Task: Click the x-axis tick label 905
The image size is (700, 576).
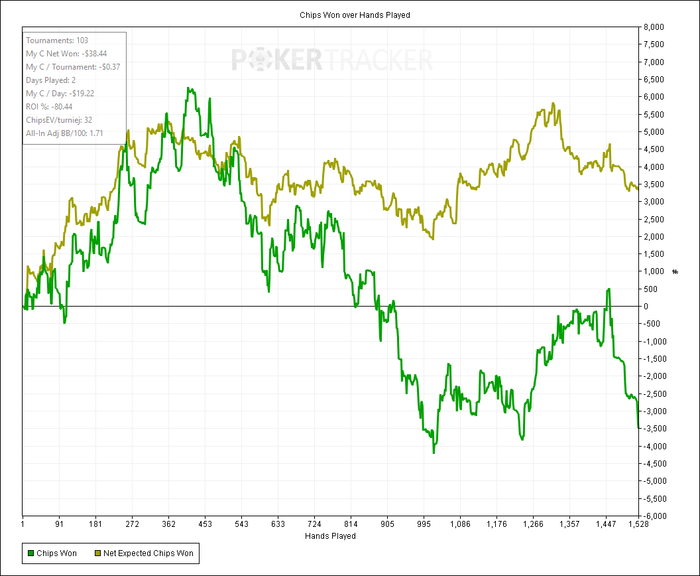Action: [x=388, y=524]
